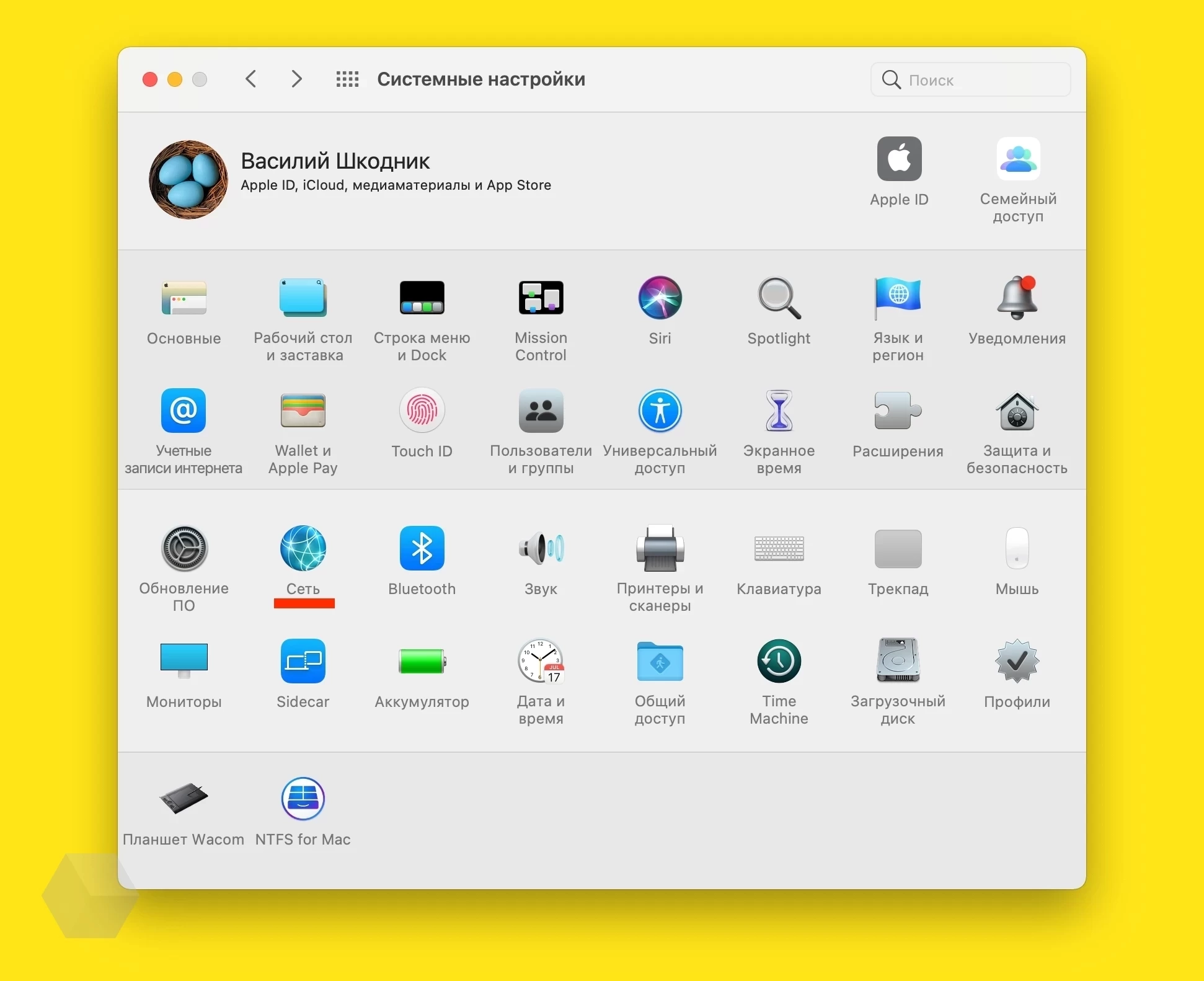Open Универсальный доступ settings
This screenshot has height=981, width=1204.
coord(660,411)
